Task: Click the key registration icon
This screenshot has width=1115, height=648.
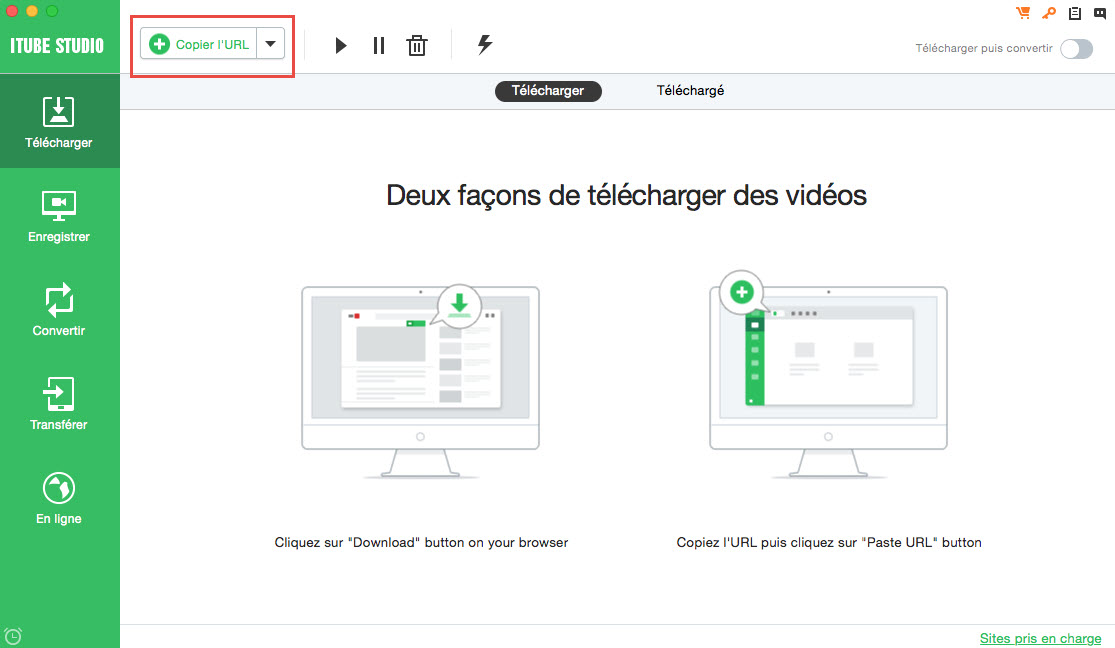Action: click(x=1049, y=13)
